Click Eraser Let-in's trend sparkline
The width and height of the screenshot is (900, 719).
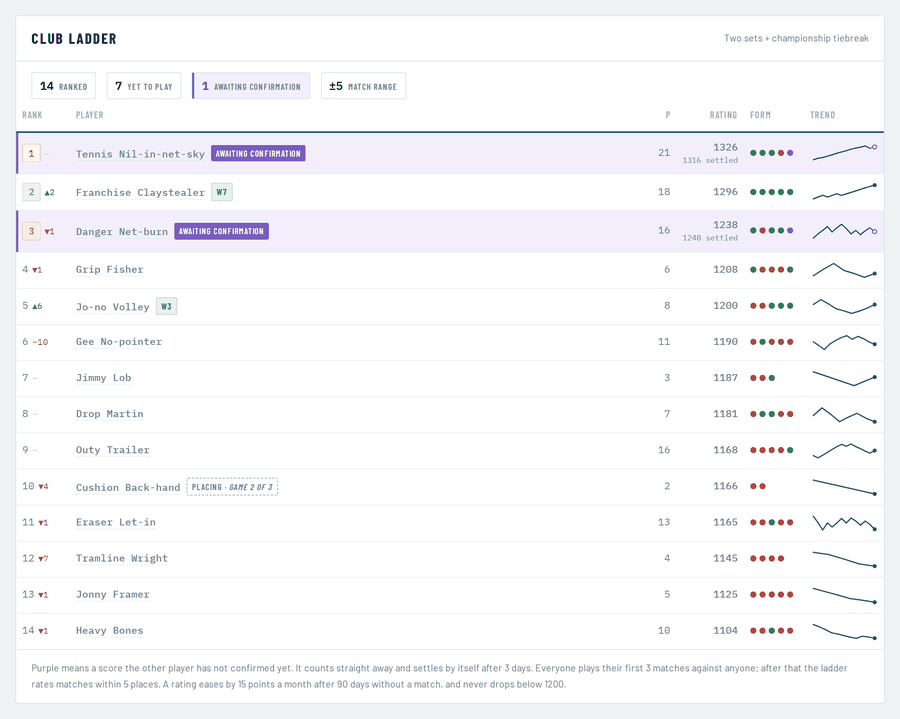pos(844,523)
